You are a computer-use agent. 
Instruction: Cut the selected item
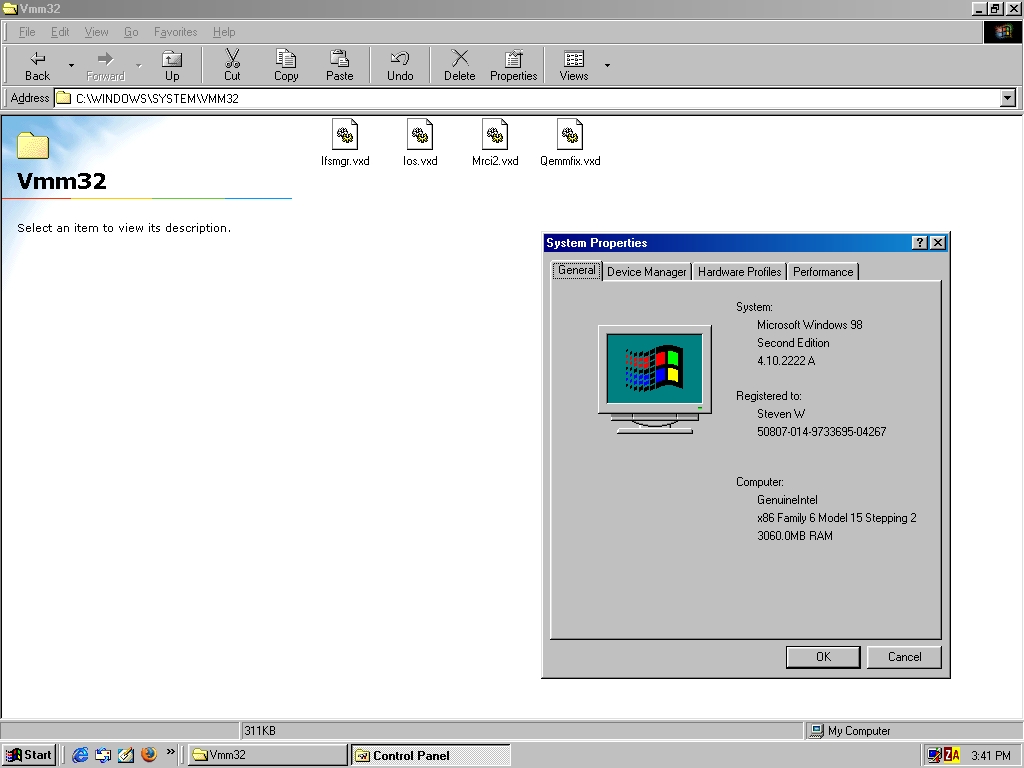(x=232, y=65)
